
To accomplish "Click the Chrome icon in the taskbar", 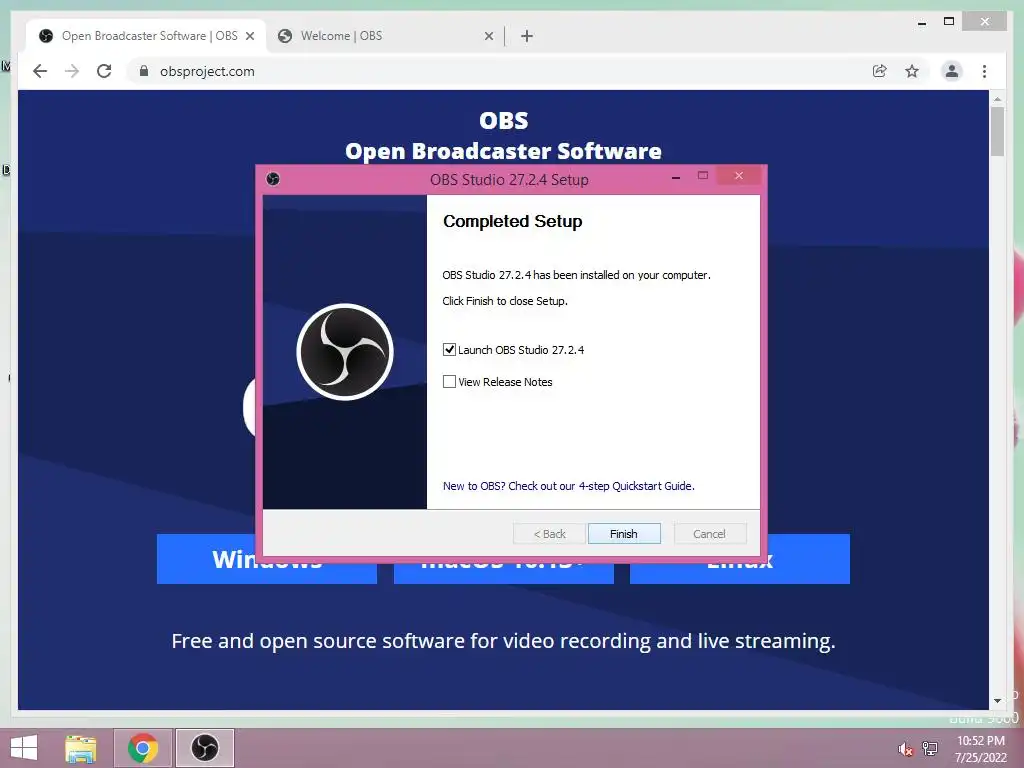I will tap(143, 748).
